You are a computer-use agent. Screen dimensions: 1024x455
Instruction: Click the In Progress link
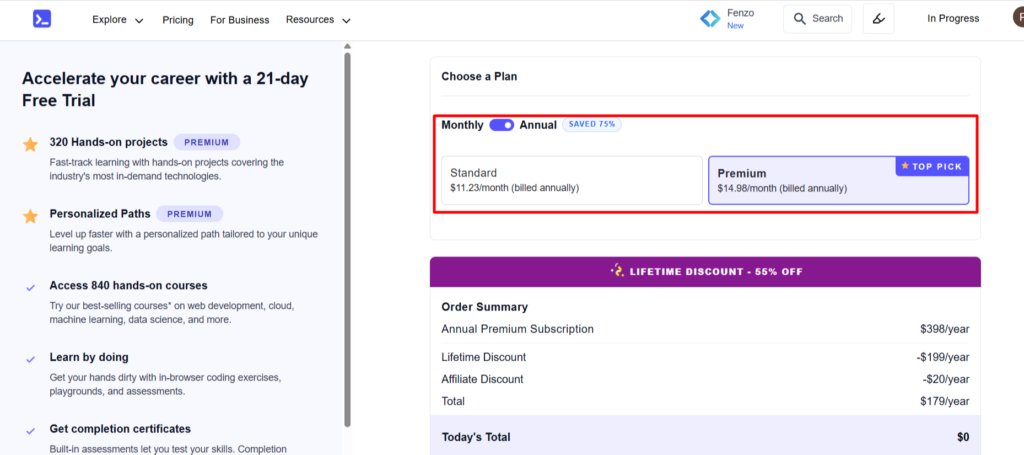pos(953,19)
